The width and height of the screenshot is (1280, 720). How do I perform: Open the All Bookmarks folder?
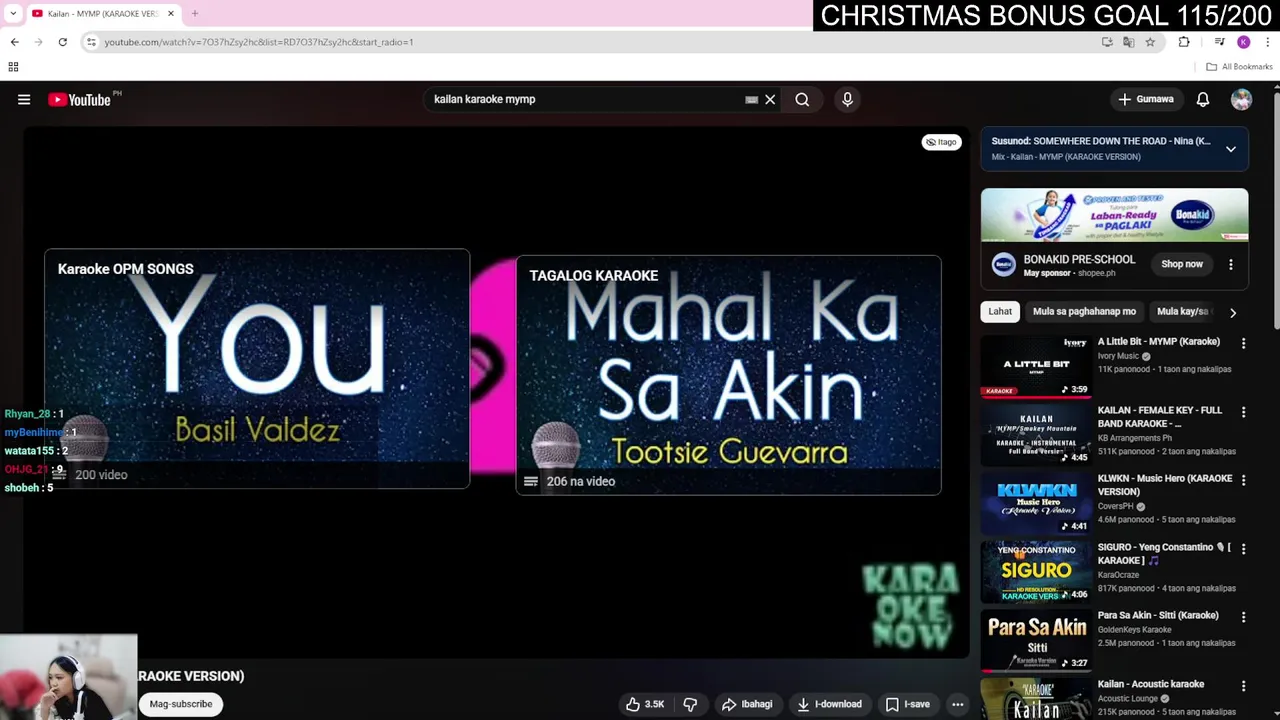(1239, 67)
